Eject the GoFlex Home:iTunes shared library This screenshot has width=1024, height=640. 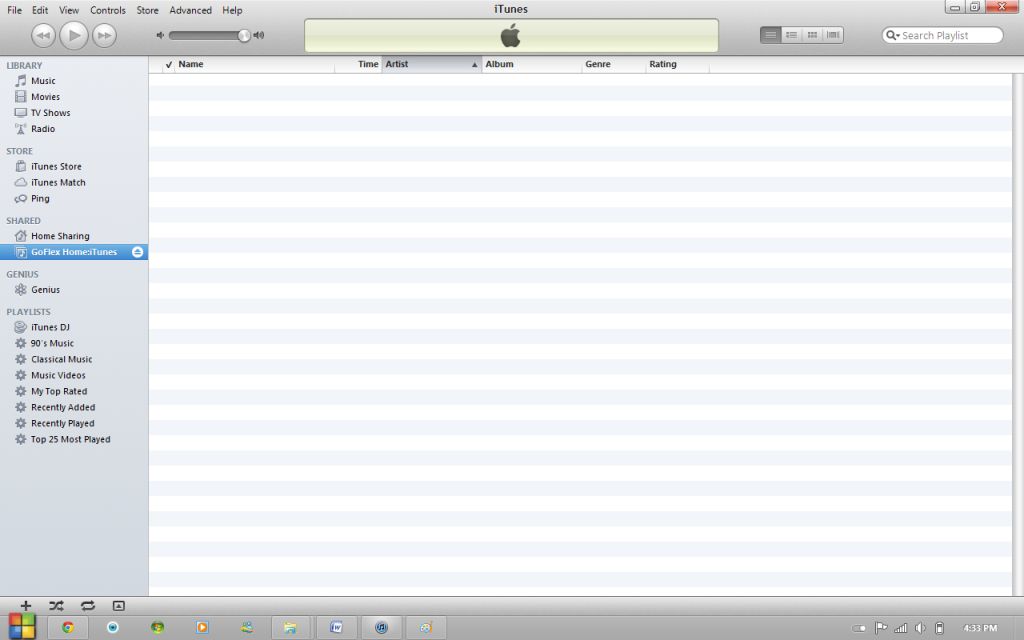click(x=138, y=252)
